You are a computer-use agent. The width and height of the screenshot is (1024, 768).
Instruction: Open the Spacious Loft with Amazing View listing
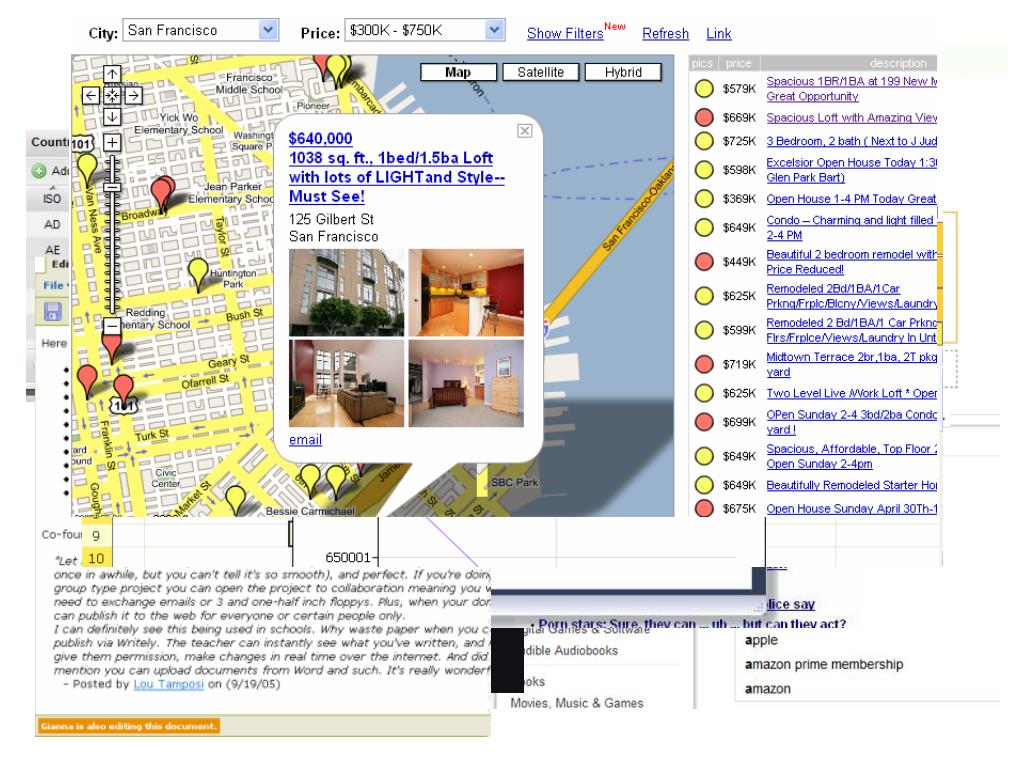pyautogui.click(x=852, y=118)
